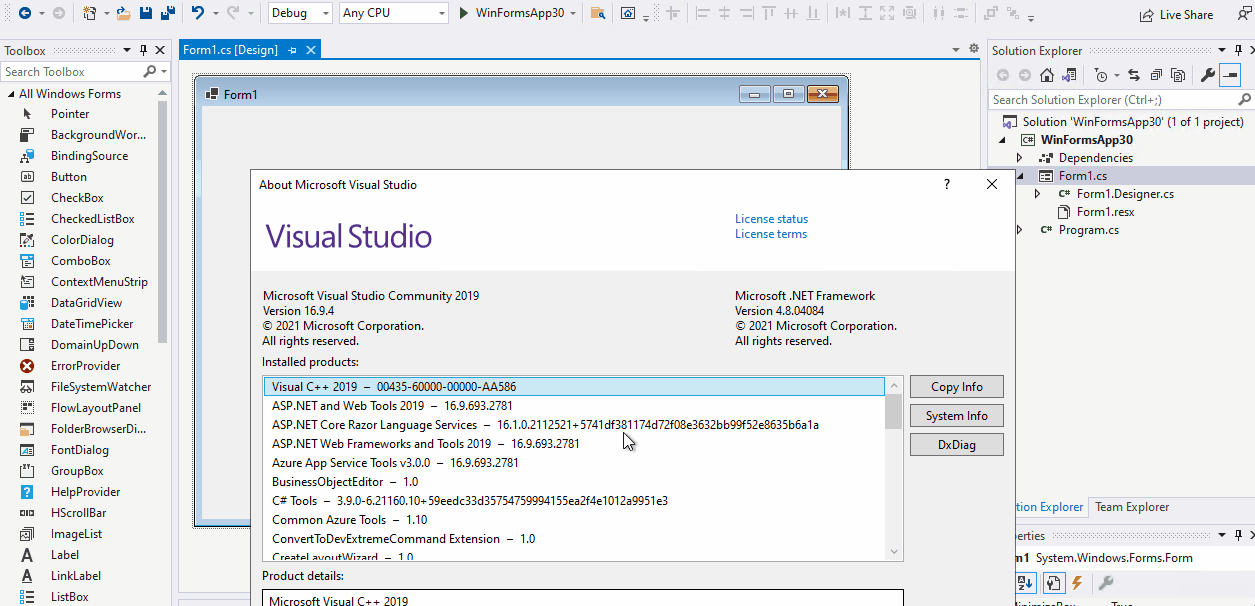Undo the last action
Image resolution: width=1255 pixels, height=606 pixels.
tap(197, 13)
